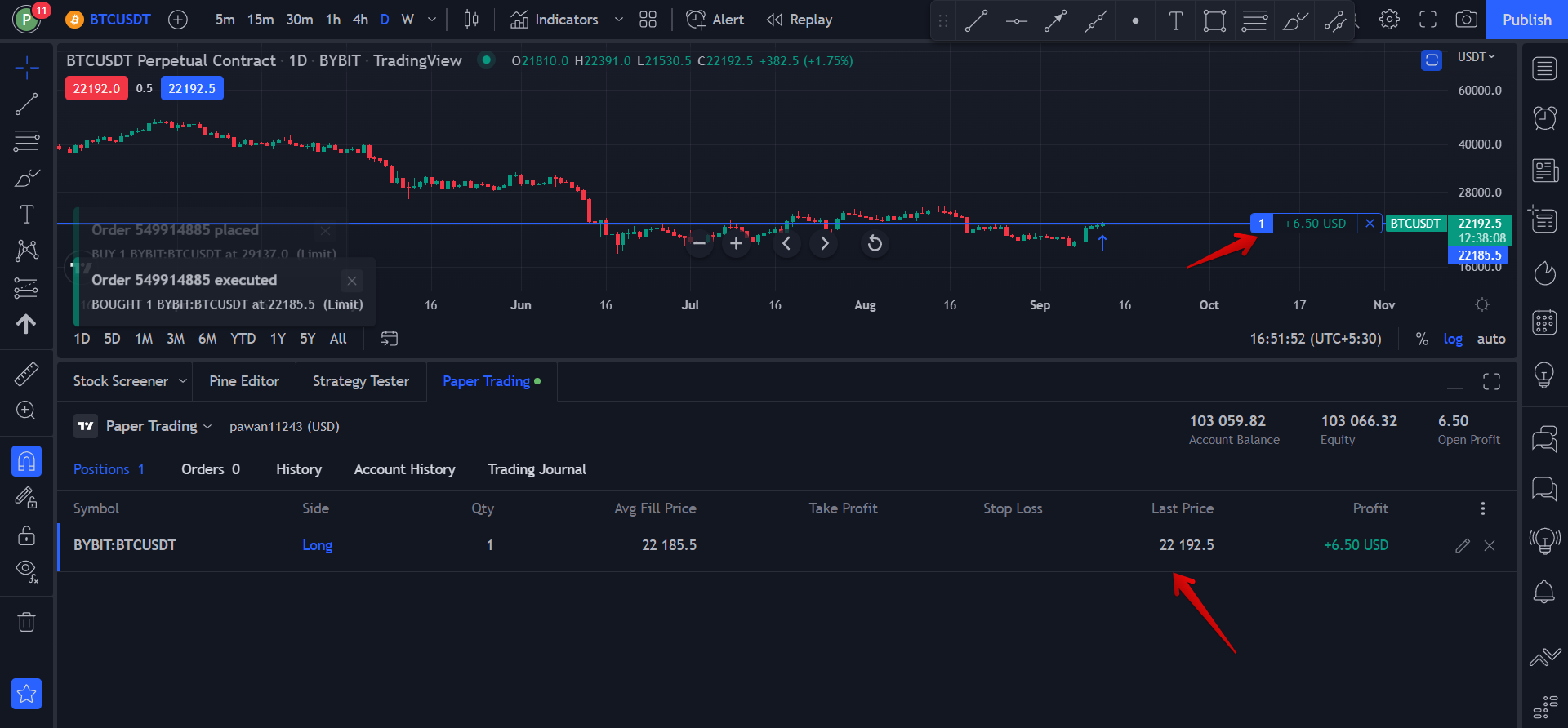The width and height of the screenshot is (1568, 728).
Task: Expand the Indicators templates dropdown arrow
Action: point(619,20)
